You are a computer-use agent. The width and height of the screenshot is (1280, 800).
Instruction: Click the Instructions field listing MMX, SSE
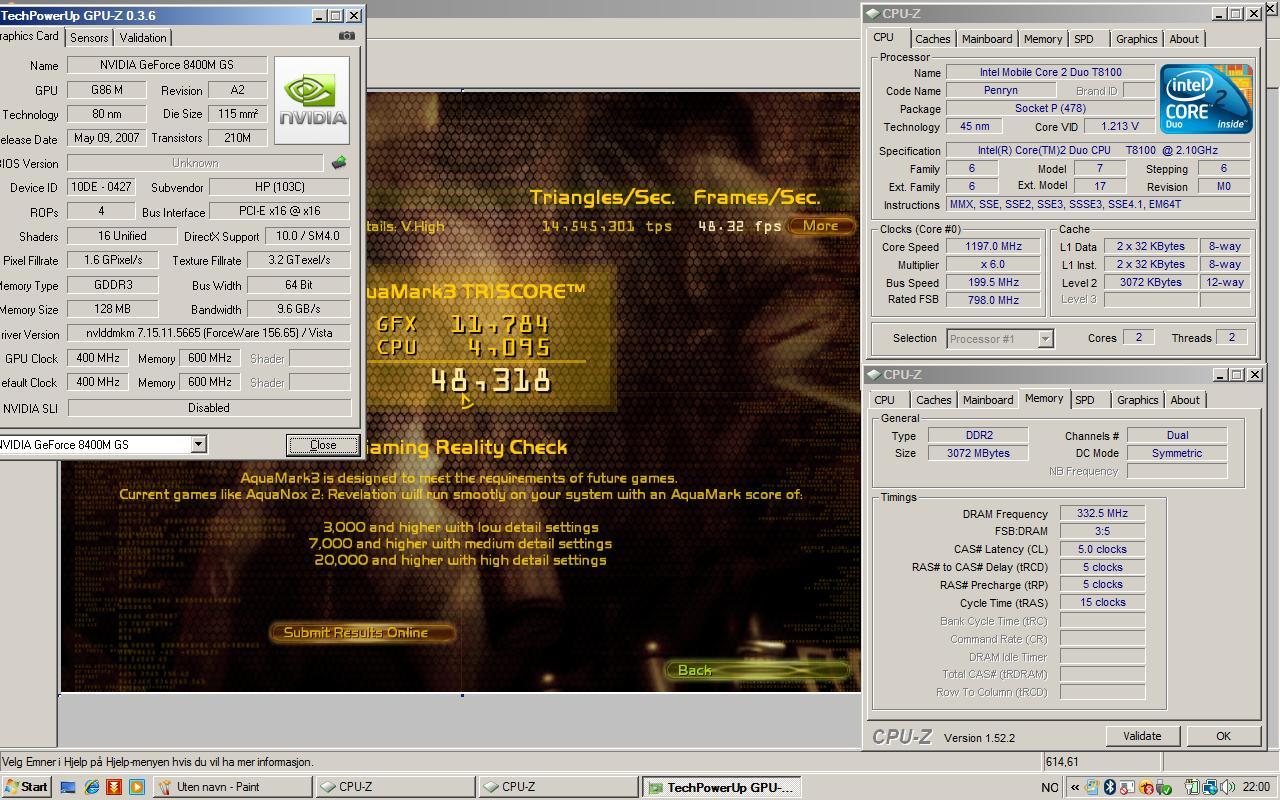click(x=1098, y=204)
